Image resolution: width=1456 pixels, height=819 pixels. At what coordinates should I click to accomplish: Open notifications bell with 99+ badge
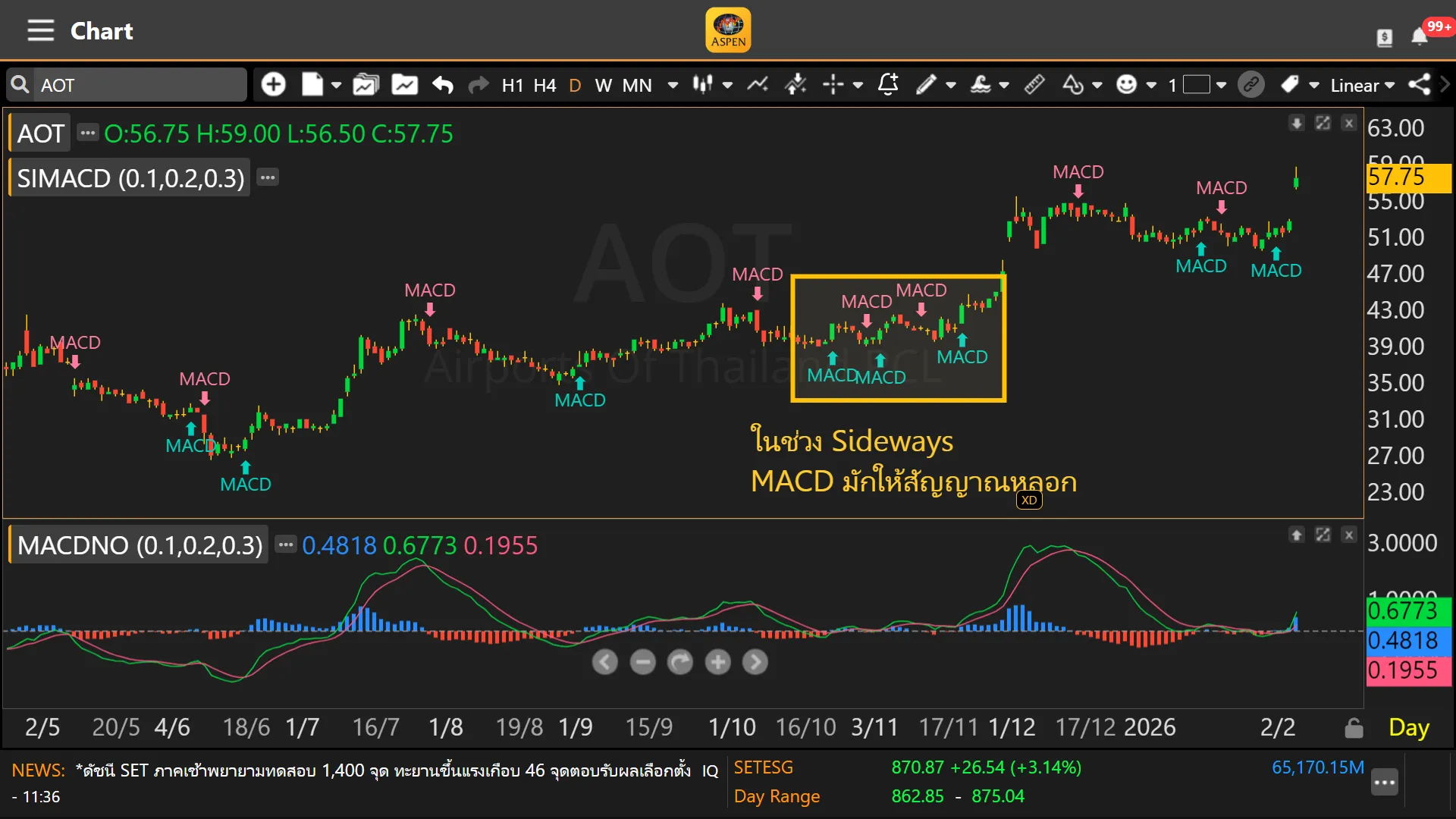click(1420, 36)
